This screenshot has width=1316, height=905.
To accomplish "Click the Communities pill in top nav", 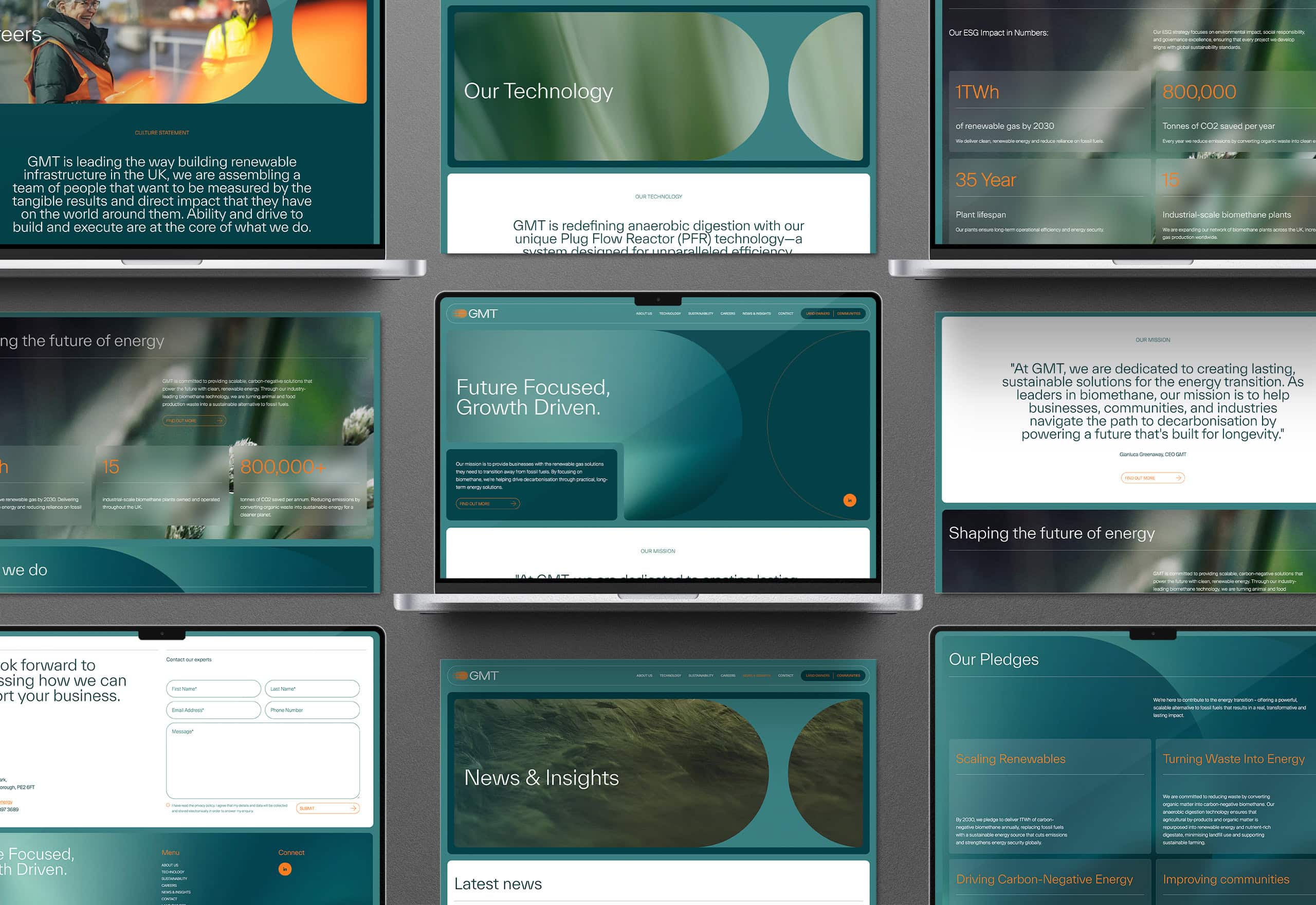I will (x=848, y=314).
